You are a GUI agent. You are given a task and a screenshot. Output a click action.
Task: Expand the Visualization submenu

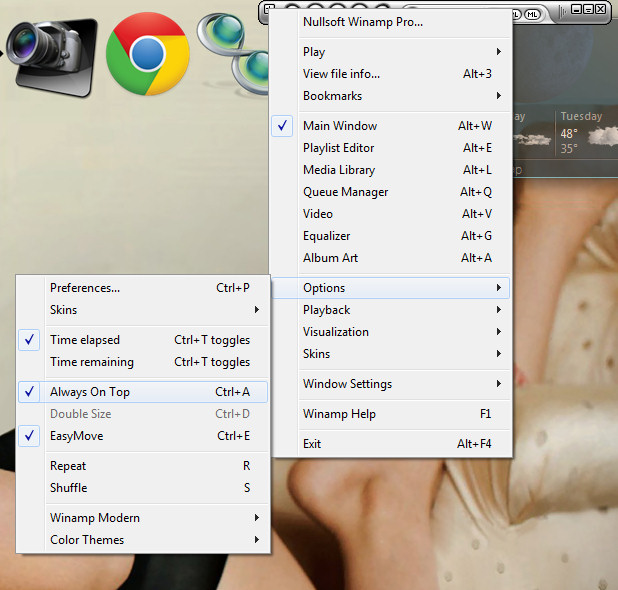390,332
